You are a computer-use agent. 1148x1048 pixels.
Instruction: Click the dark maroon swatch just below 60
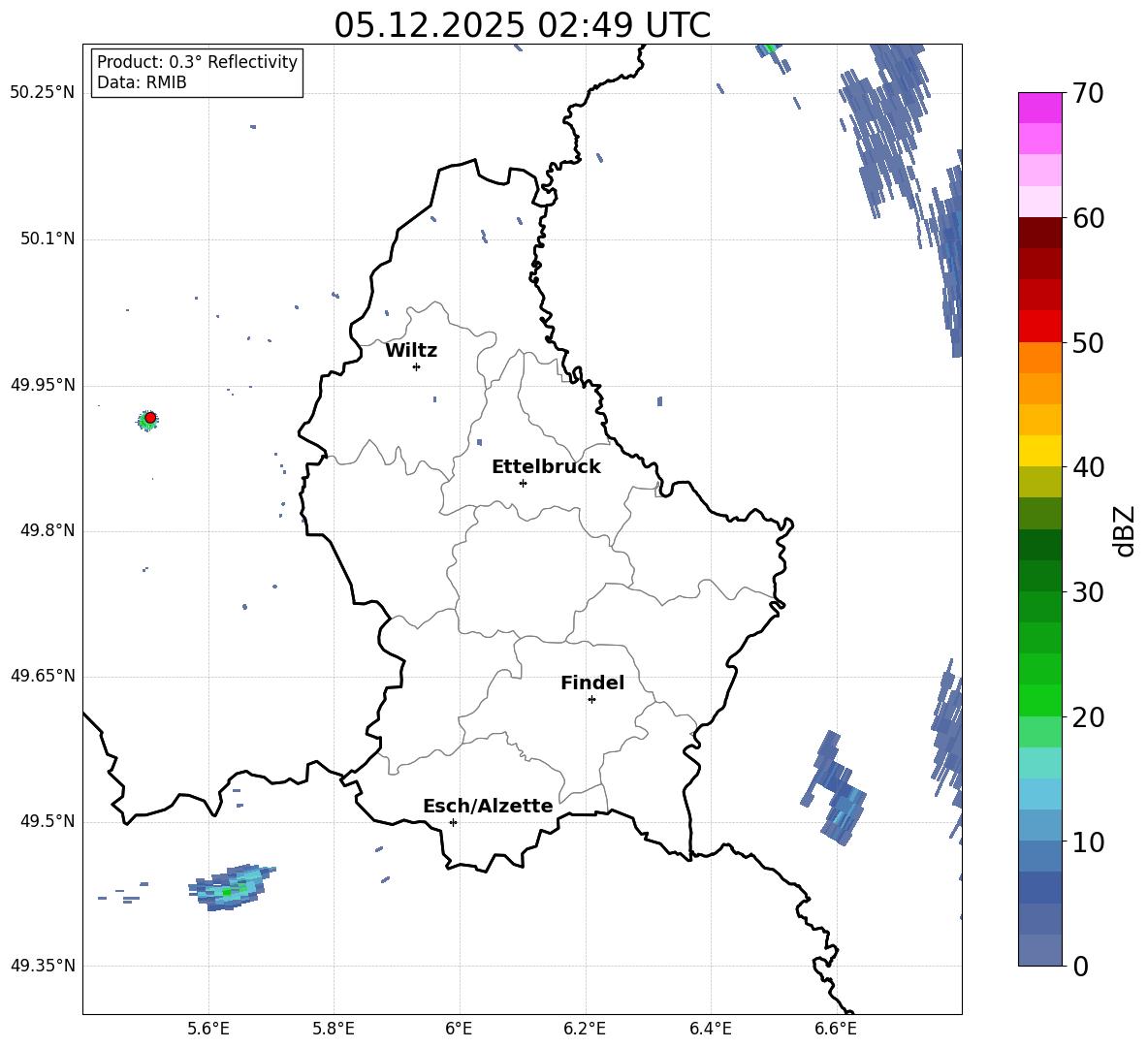click(1039, 233)
